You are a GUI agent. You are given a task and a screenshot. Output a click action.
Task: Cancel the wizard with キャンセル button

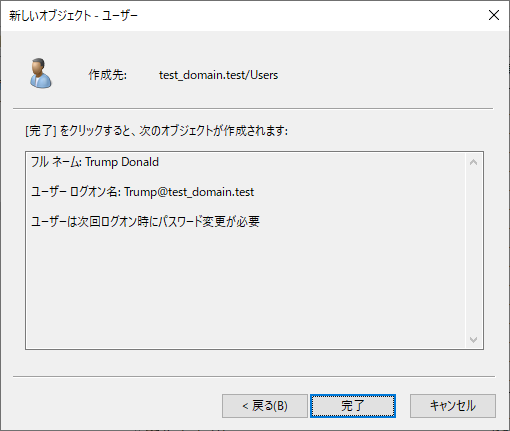coord(453,406)
